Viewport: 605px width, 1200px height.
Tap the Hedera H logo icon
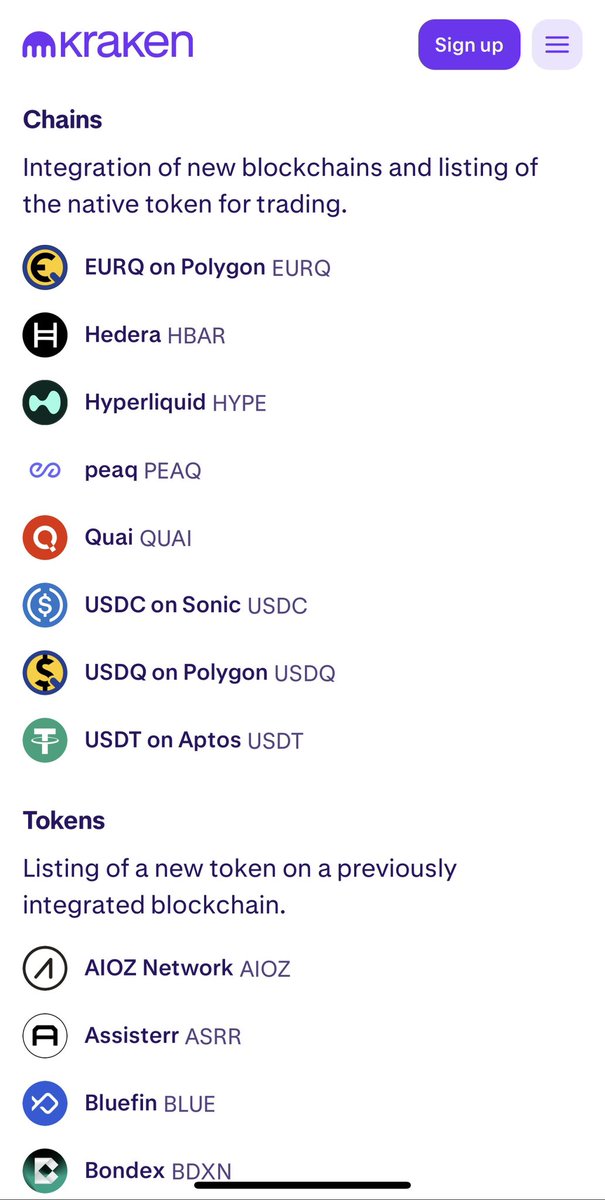pos(45,335)
